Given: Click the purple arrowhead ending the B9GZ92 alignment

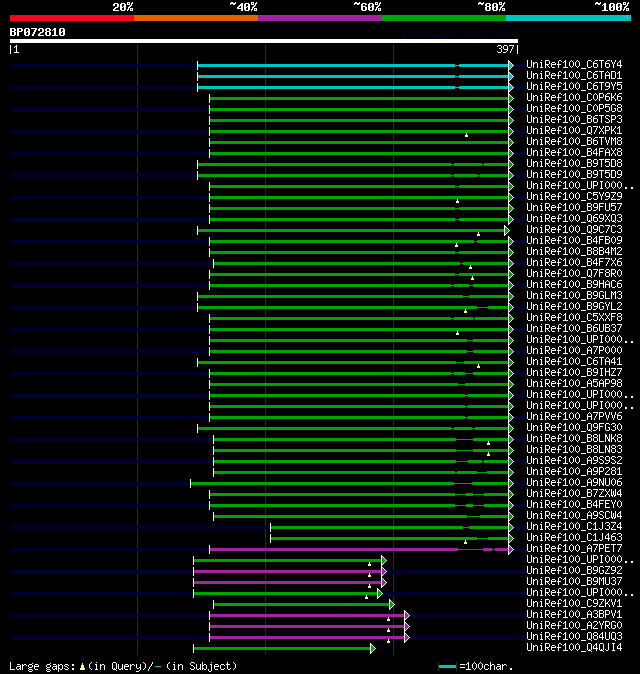Looking at the screenshot, I should 384,572.
